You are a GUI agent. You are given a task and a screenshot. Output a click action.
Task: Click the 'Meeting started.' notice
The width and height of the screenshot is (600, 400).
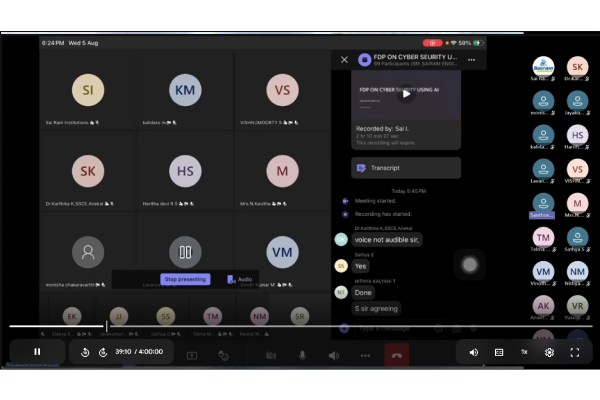(x=375, y=201)
